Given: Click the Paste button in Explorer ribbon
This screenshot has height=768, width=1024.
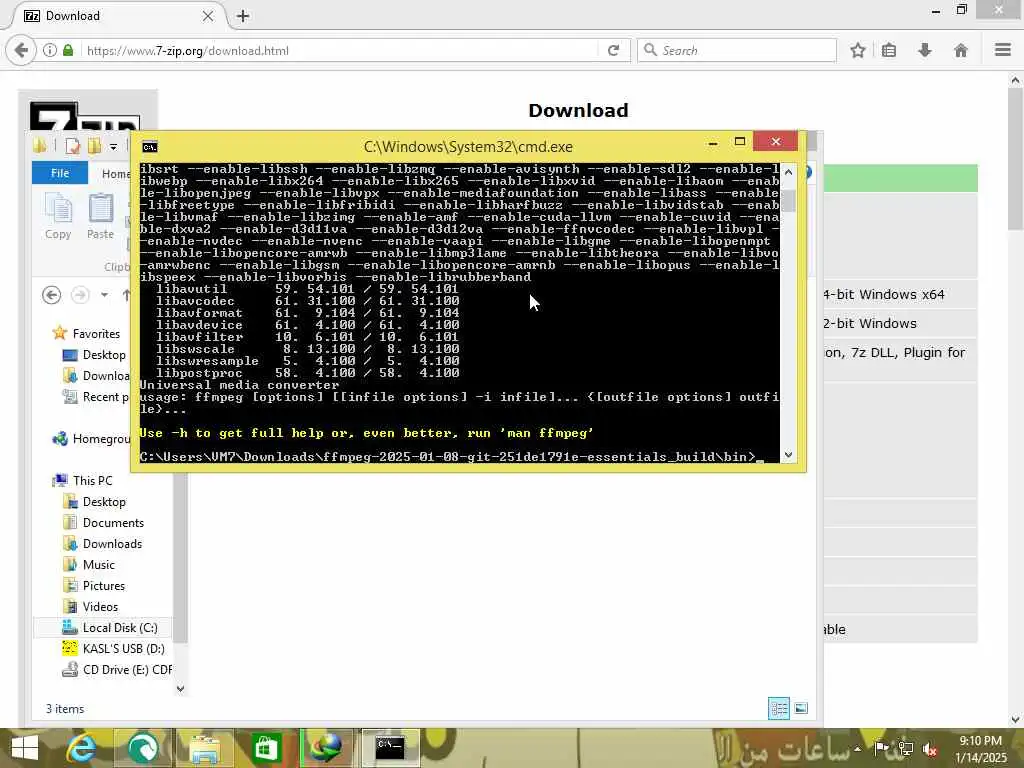Looking at the screenshot, I should click(101, 217).
